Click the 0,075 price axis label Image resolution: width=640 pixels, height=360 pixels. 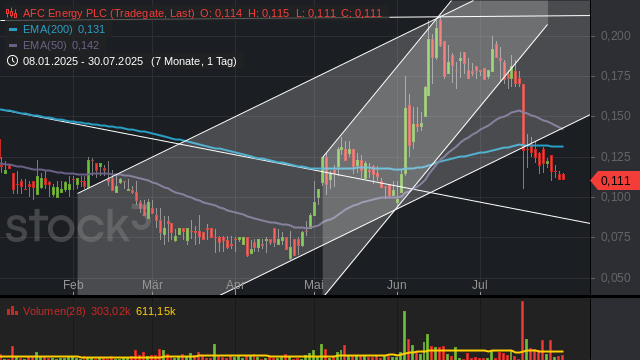tap(616, 237)
